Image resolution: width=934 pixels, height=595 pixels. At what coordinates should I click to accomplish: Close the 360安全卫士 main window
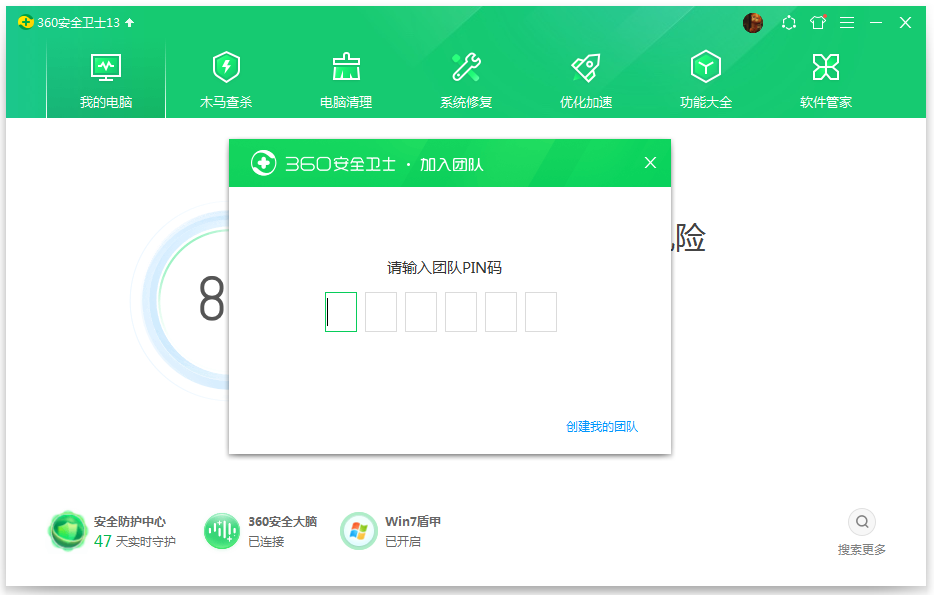tap(905, 23)
